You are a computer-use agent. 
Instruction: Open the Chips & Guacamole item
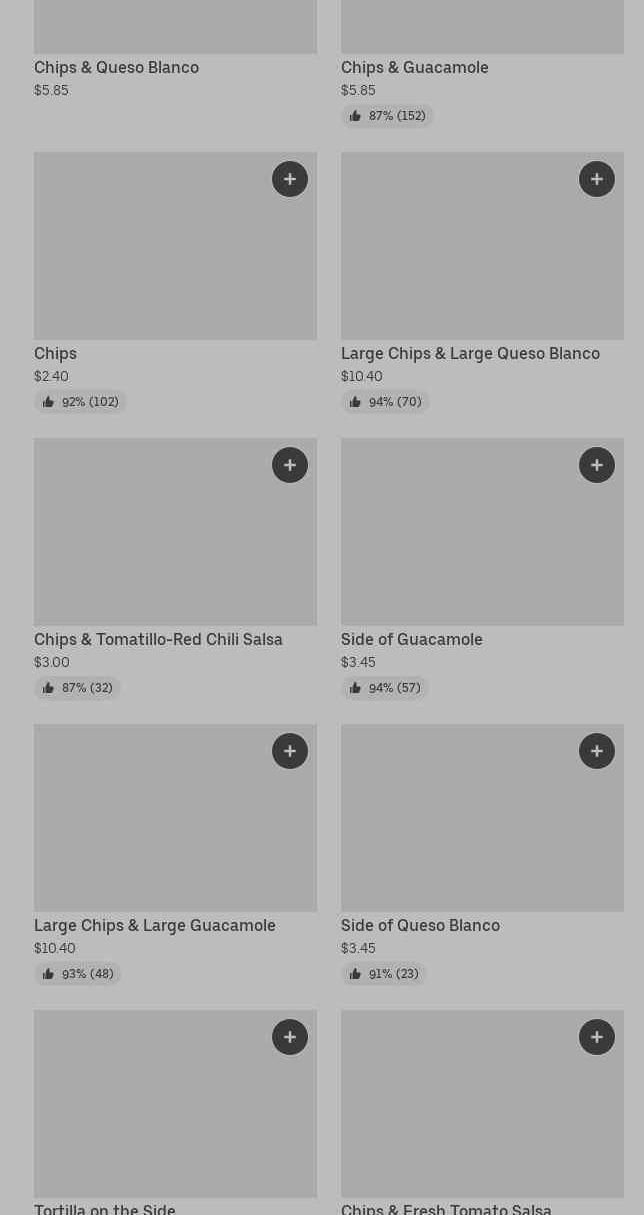[x=414, y=68]
